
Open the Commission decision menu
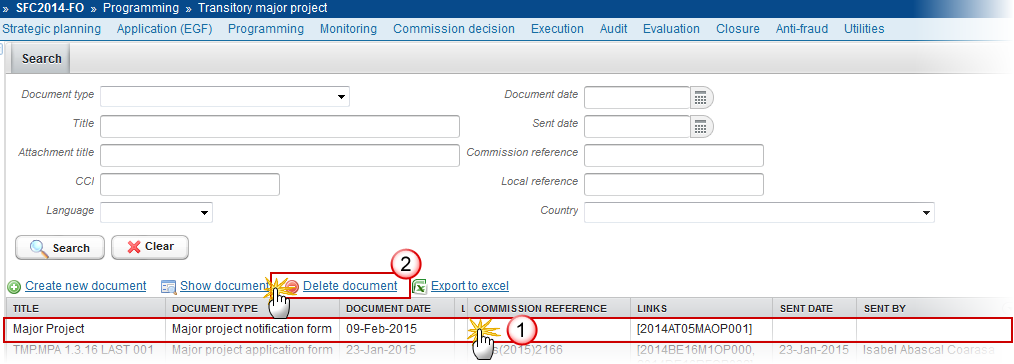click(x=454, y=29)
